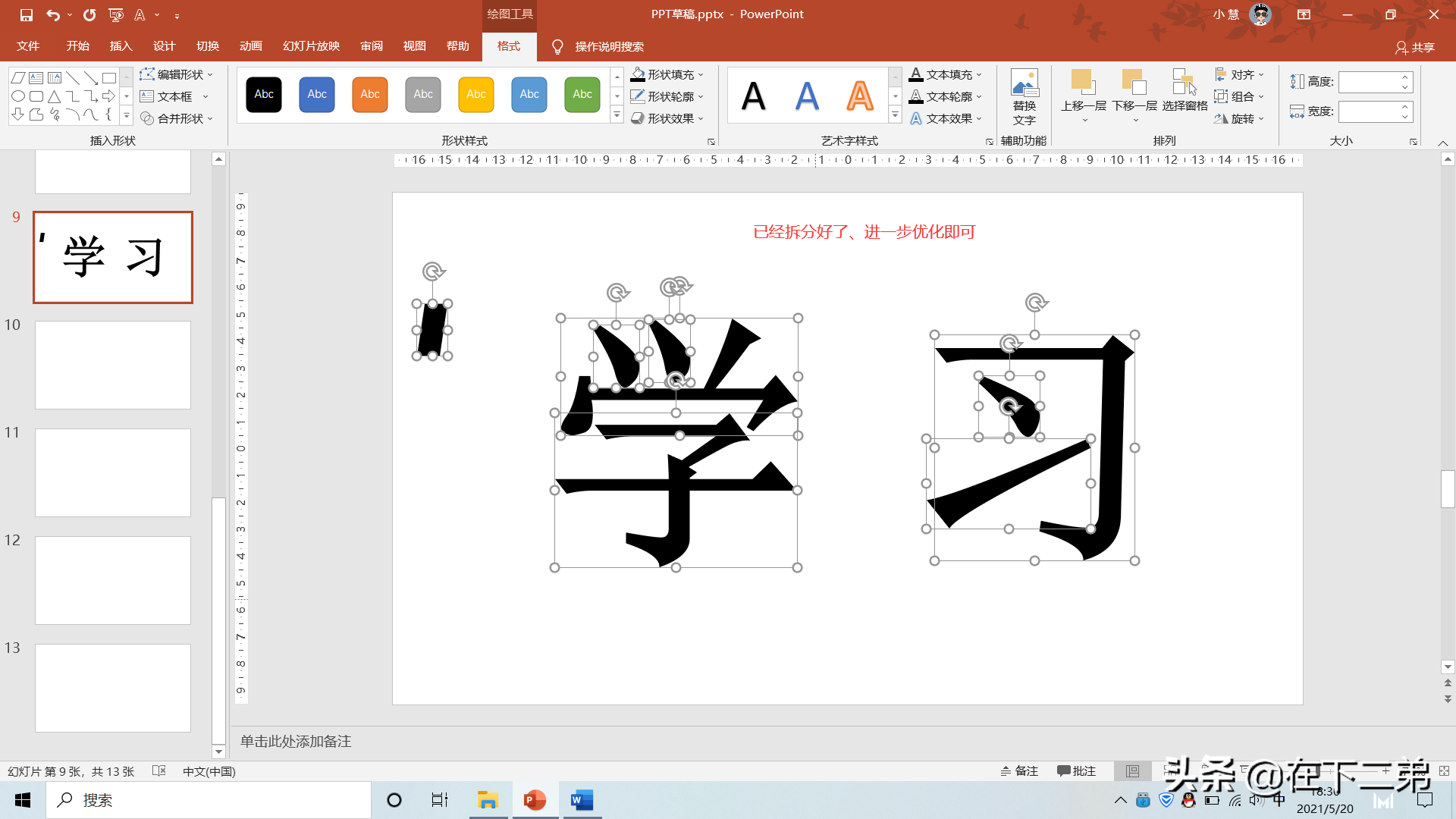Click the notes area '单击此处添加备注'

(296, 742)
